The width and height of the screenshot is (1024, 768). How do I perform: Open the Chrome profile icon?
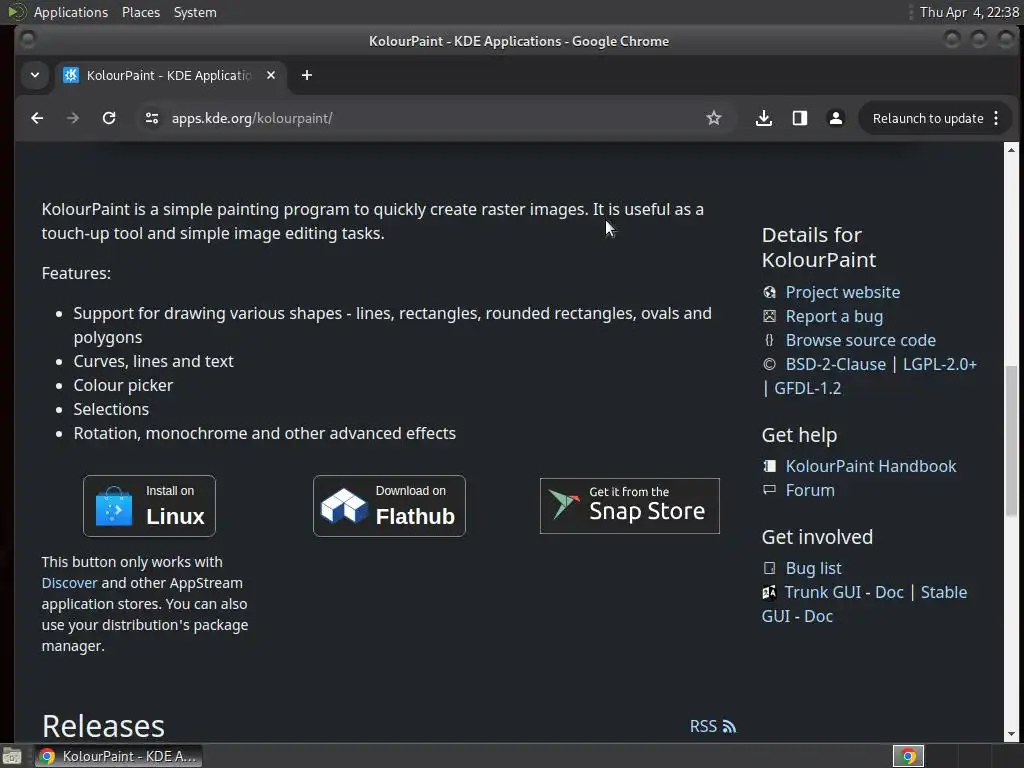(835, 118)
